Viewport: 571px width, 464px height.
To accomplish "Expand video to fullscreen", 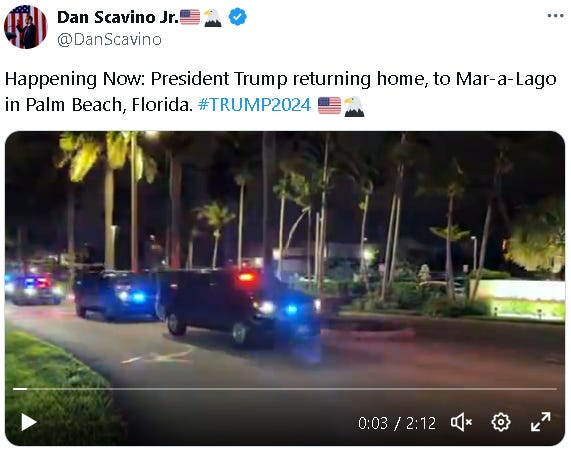I will [540, 422].
